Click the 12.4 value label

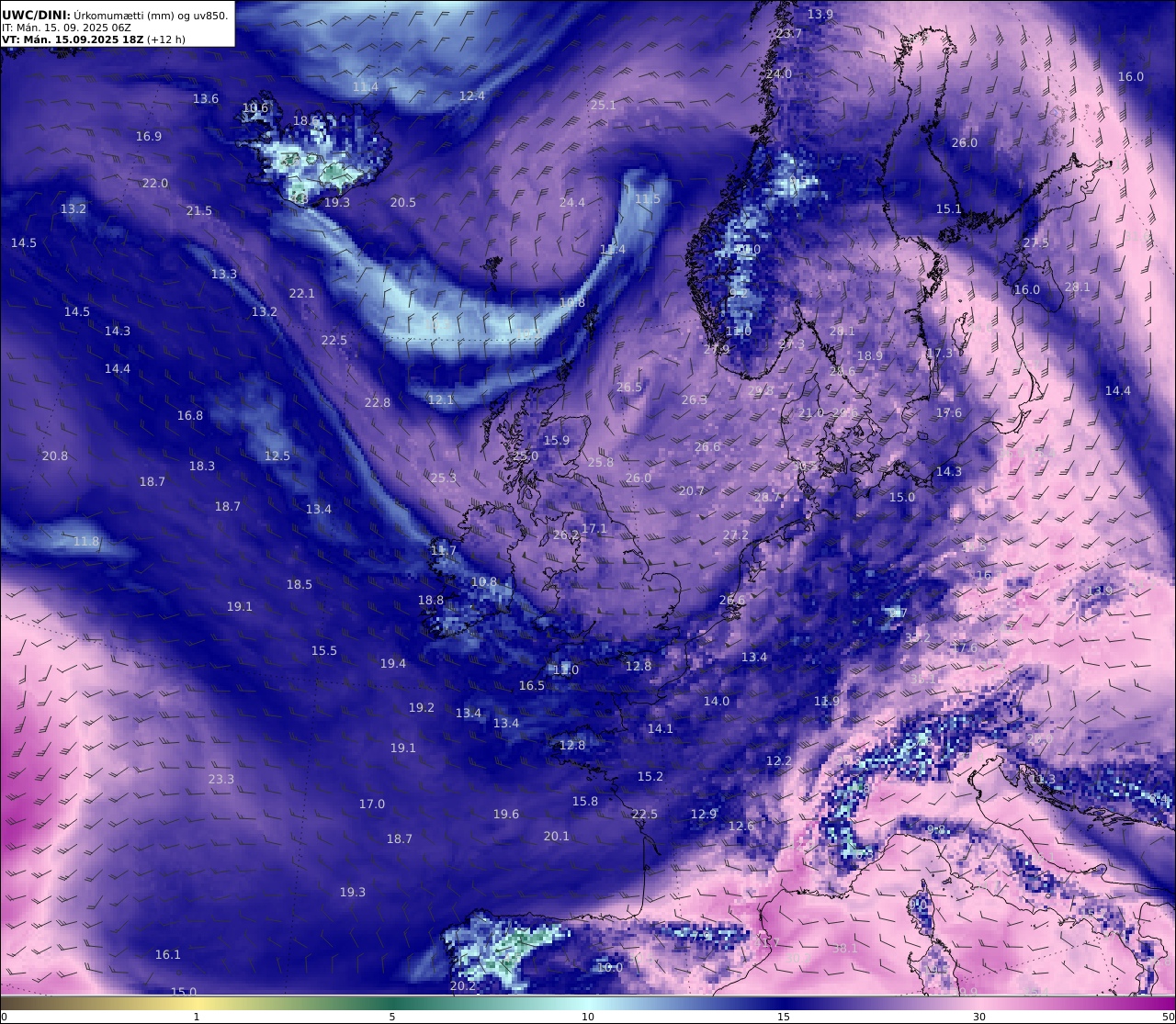click(x=472, y=96)
